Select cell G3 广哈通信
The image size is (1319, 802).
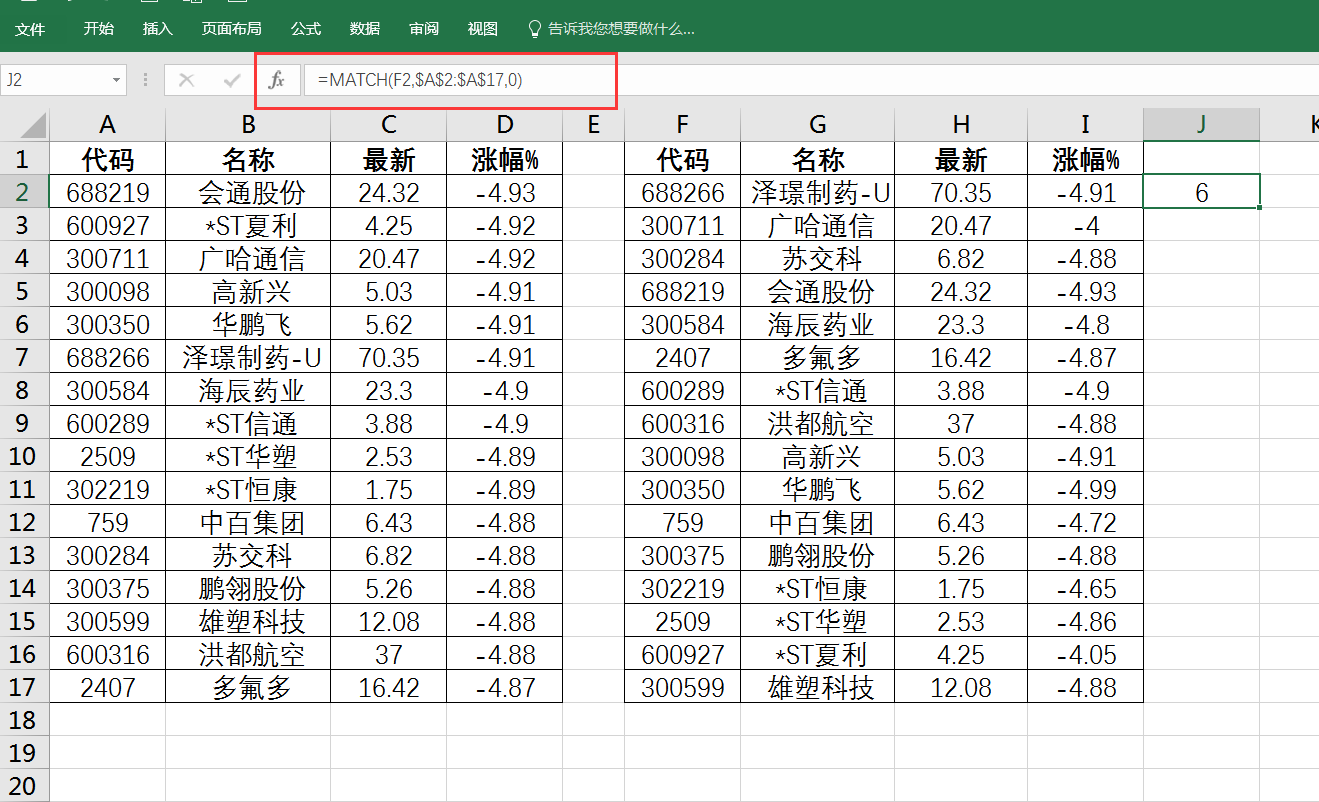click(x=818, y=225)
